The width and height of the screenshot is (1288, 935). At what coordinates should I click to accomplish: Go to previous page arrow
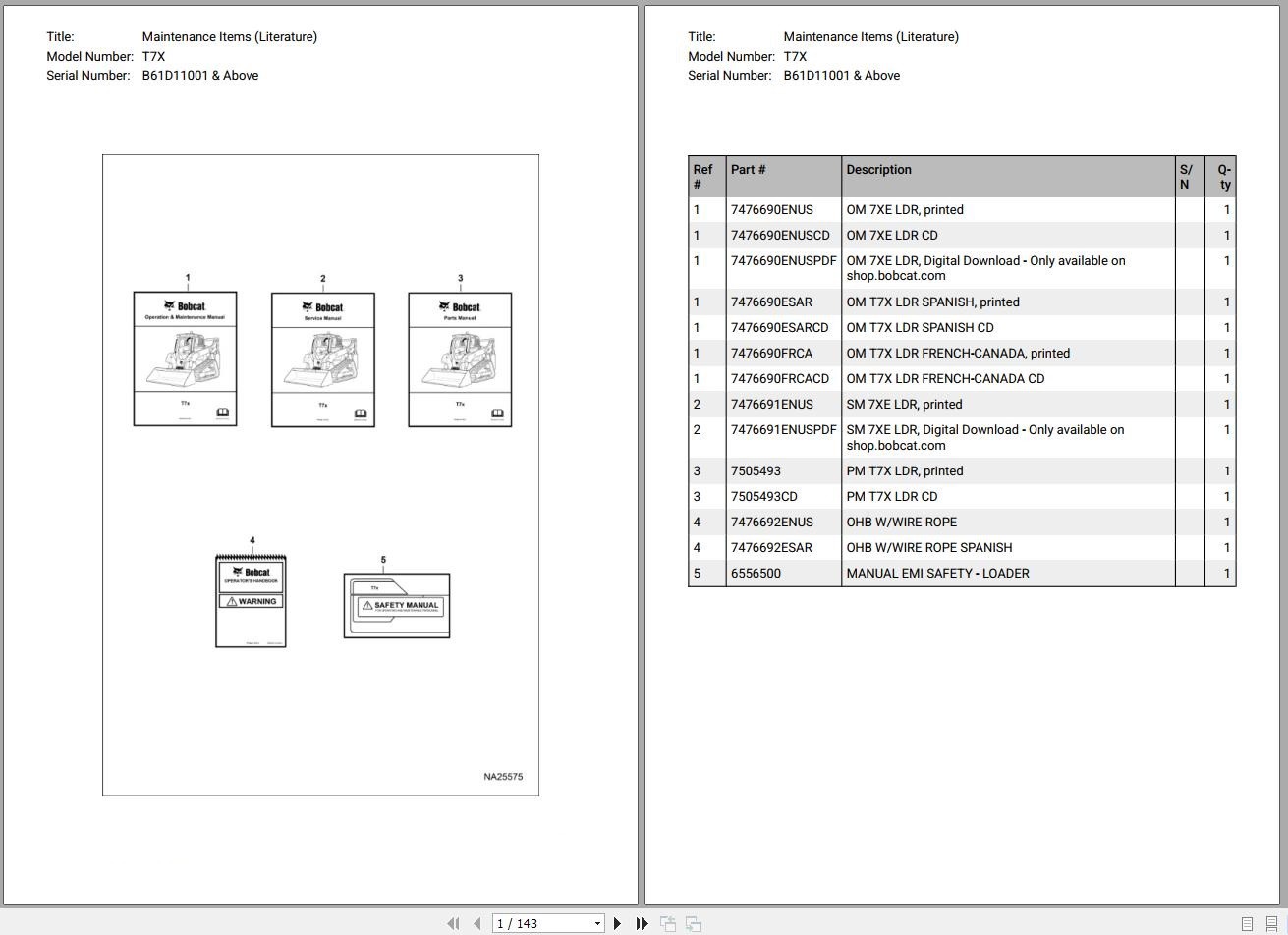(477, 923)
